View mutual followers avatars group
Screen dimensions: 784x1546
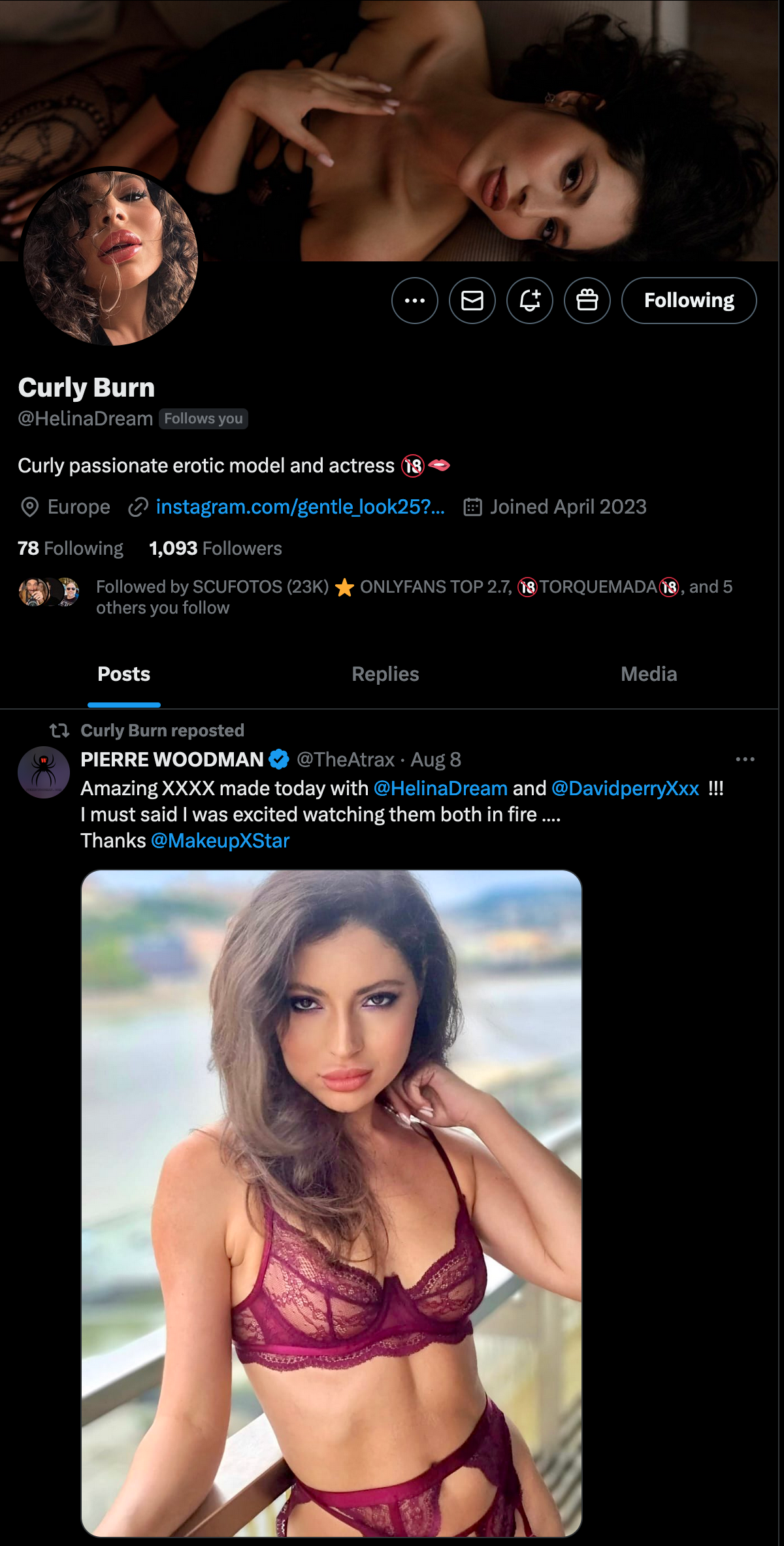click(x=49, y=592)
